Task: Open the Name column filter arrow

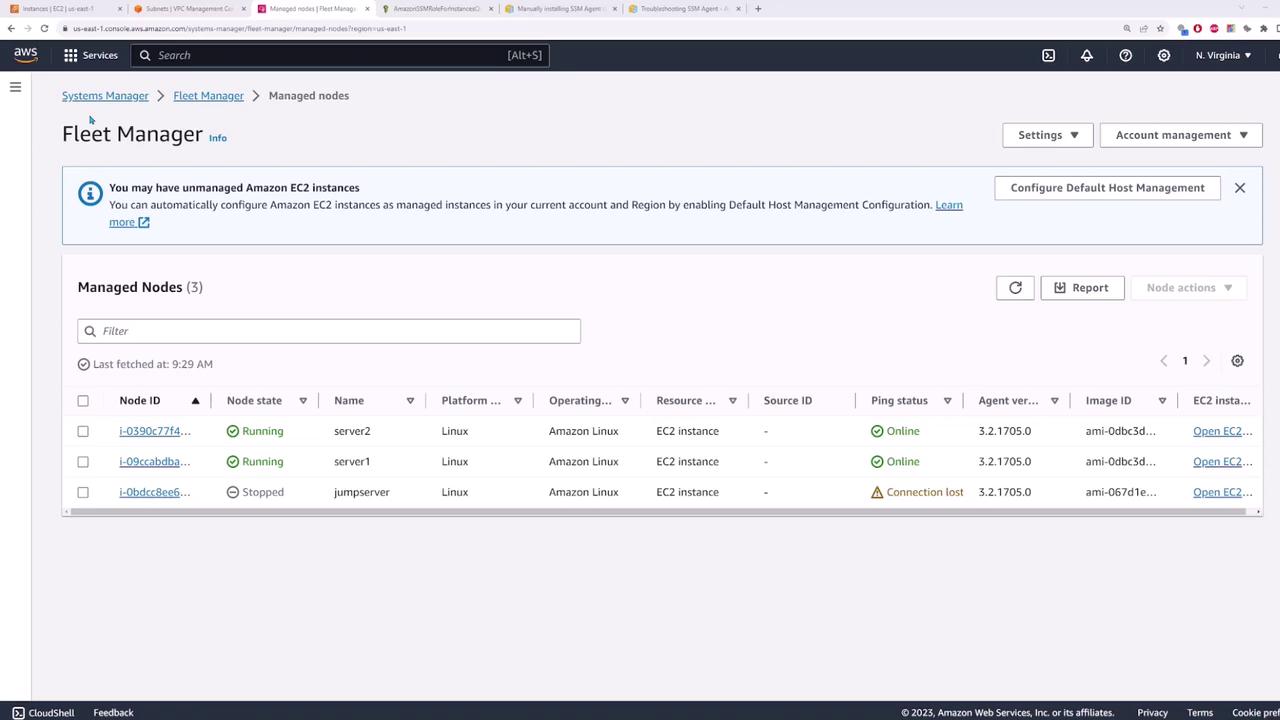Action: click(410, 401)
